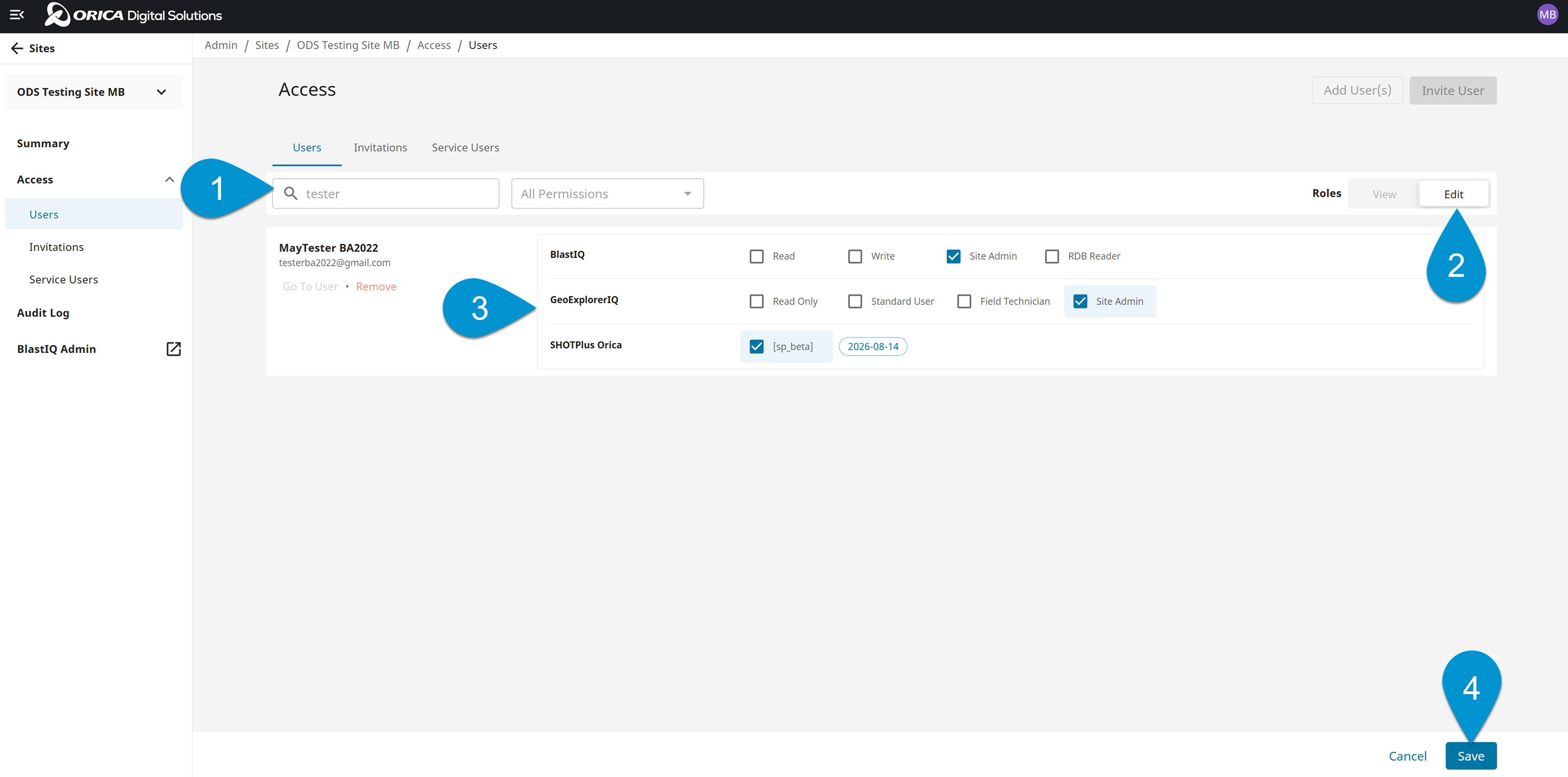Click the 2026-08-14 expiry date chip

click(x=873, y=346)
